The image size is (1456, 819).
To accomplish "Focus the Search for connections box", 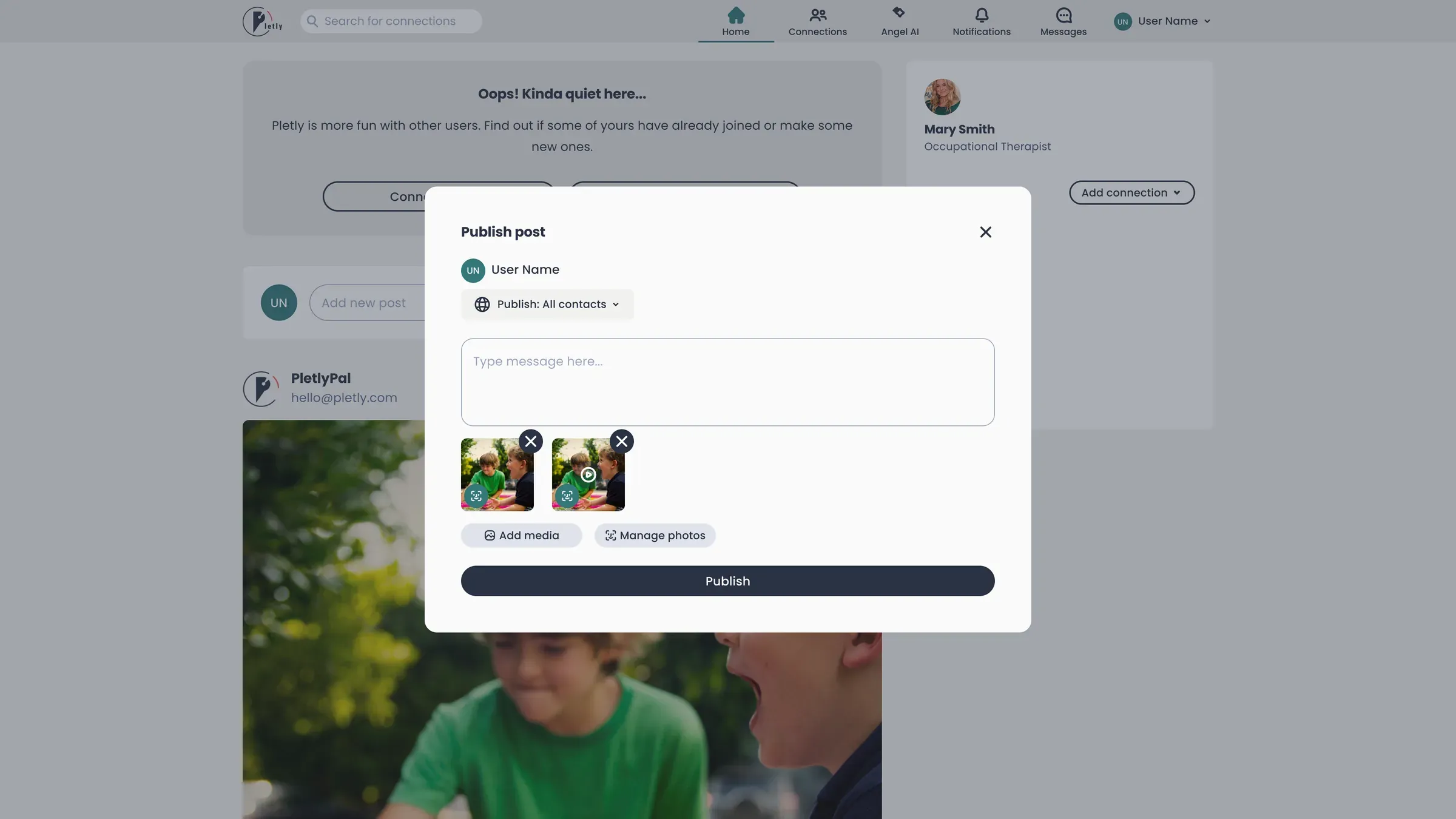I will [391, 21].
